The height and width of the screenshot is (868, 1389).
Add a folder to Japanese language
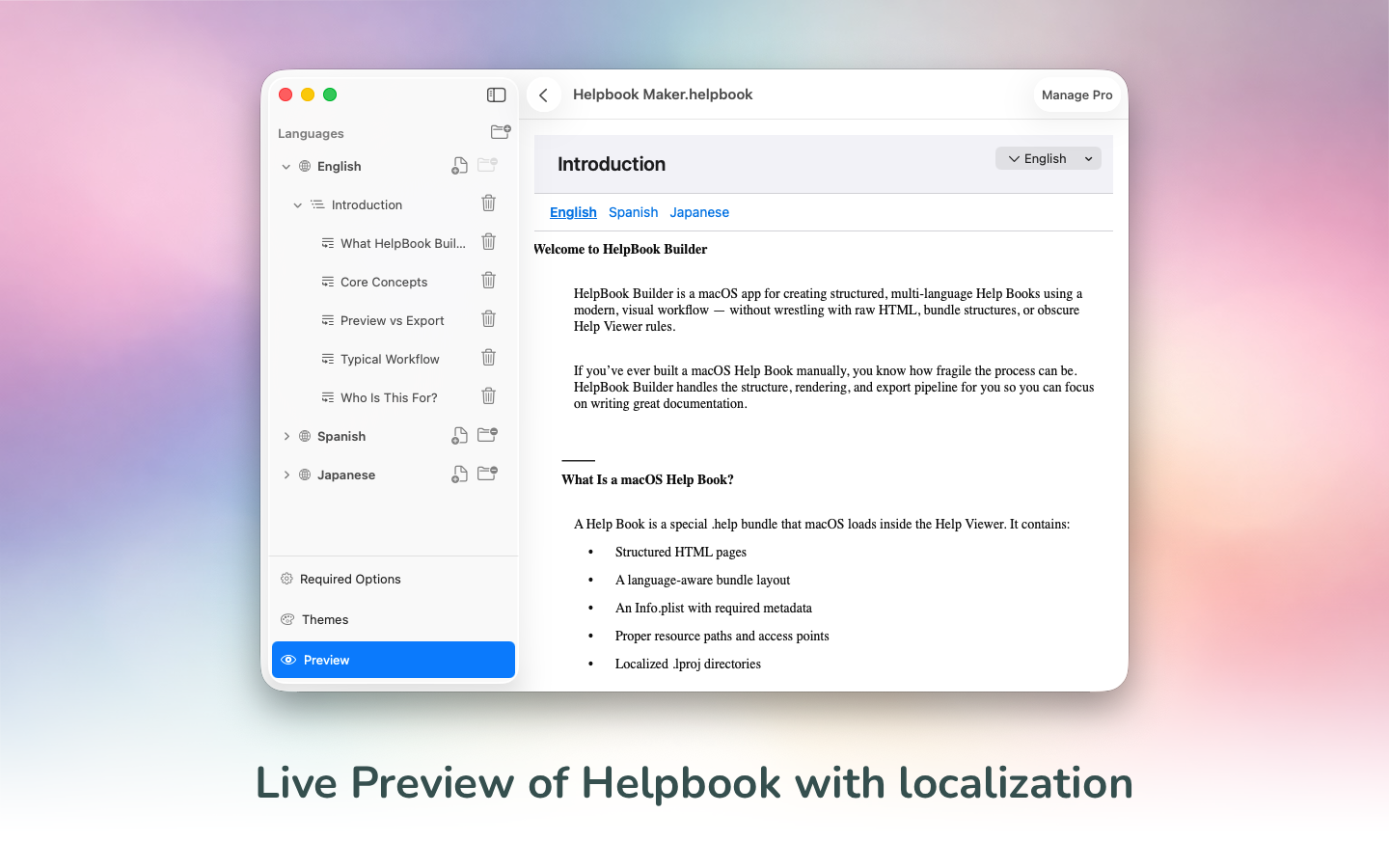tap(487, 474)
